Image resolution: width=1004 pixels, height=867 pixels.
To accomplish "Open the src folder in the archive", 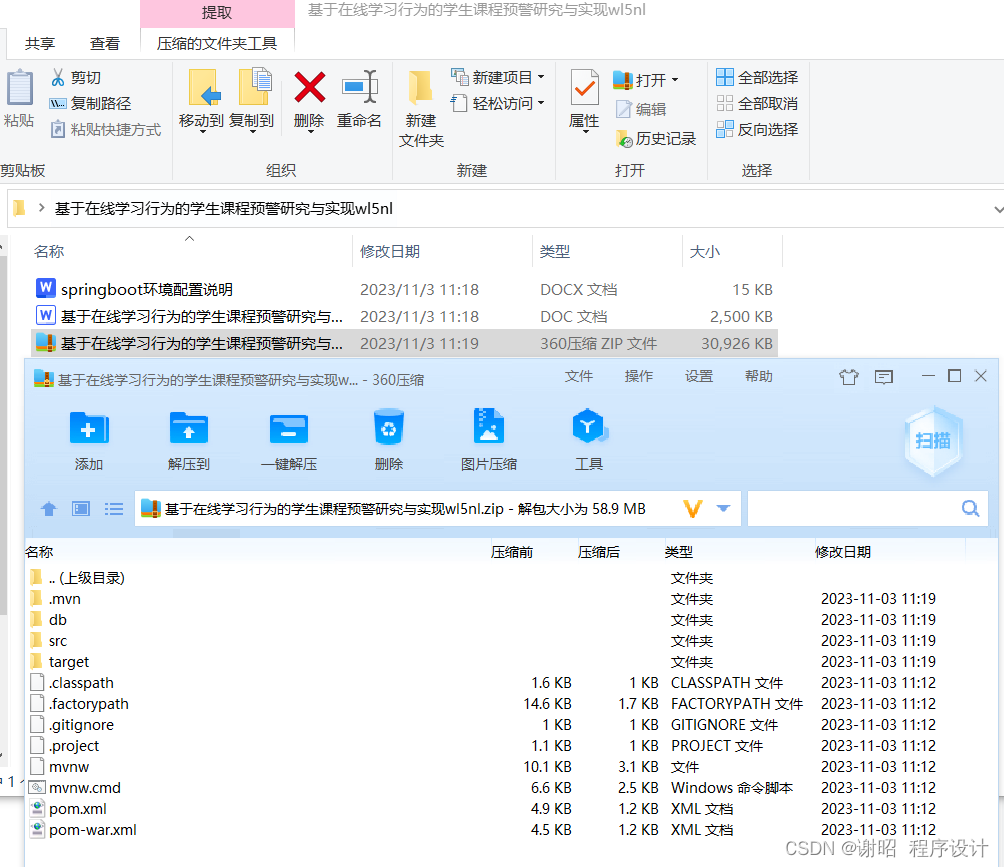I will (57, 640).
